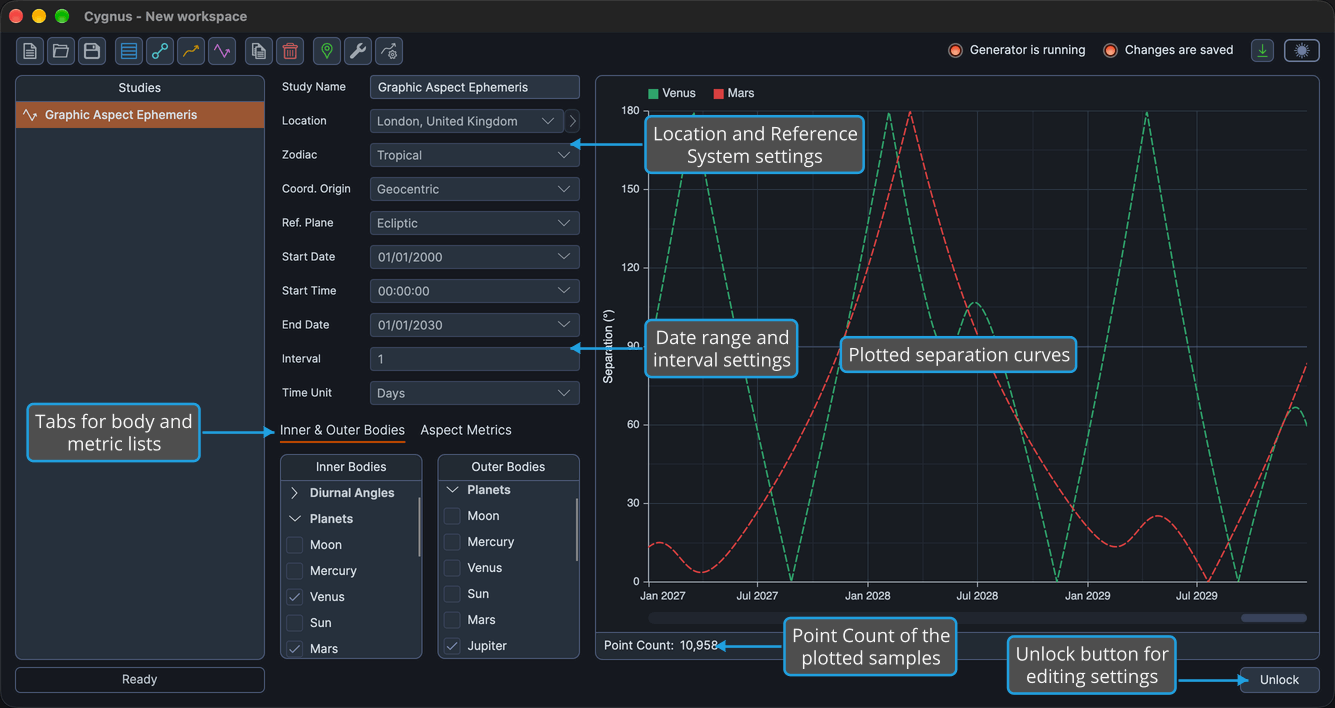Toggle the Mars red legend swatch

click(x=718, y=93)
